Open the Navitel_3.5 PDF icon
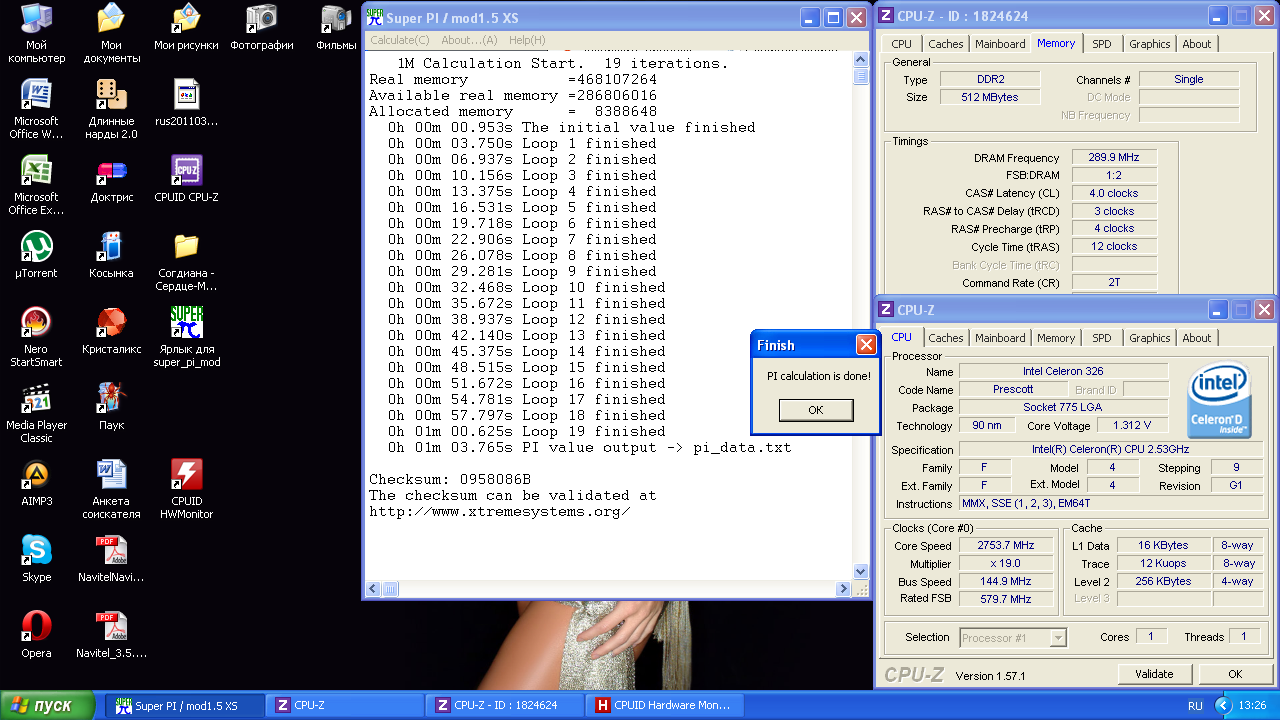The width and height of the screenshot is (1280, 720). [x=111, y=627]
